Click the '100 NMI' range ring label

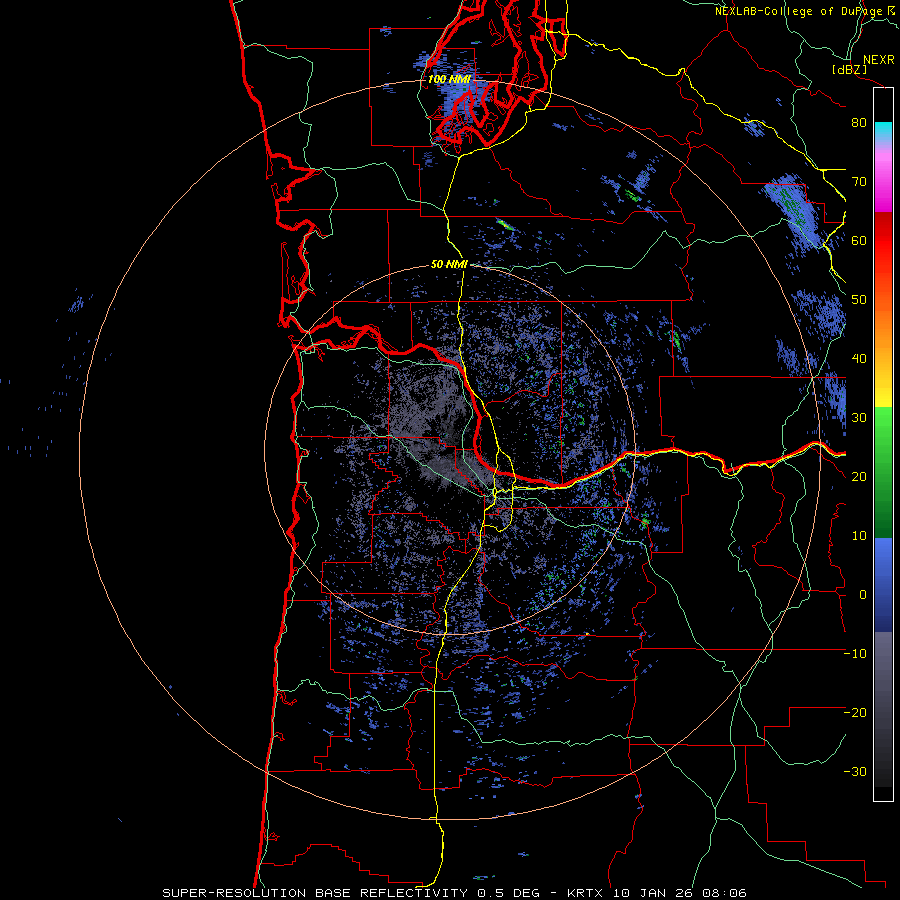coord(449,79)
